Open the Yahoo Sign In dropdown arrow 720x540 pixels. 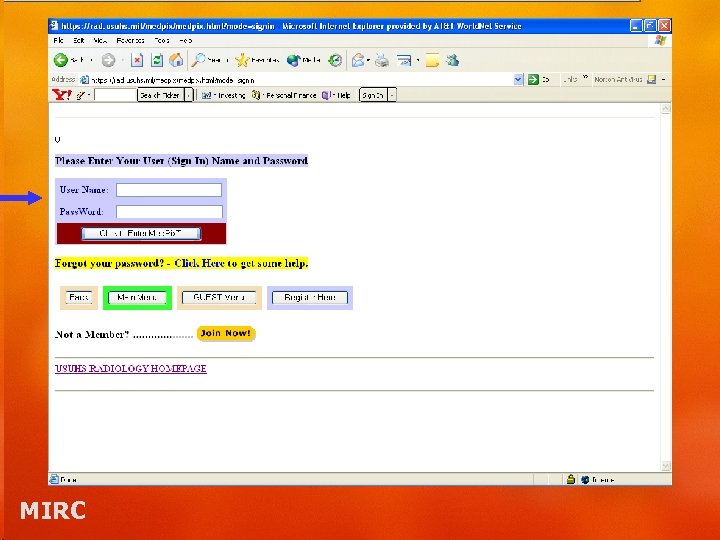click(392, 95)
